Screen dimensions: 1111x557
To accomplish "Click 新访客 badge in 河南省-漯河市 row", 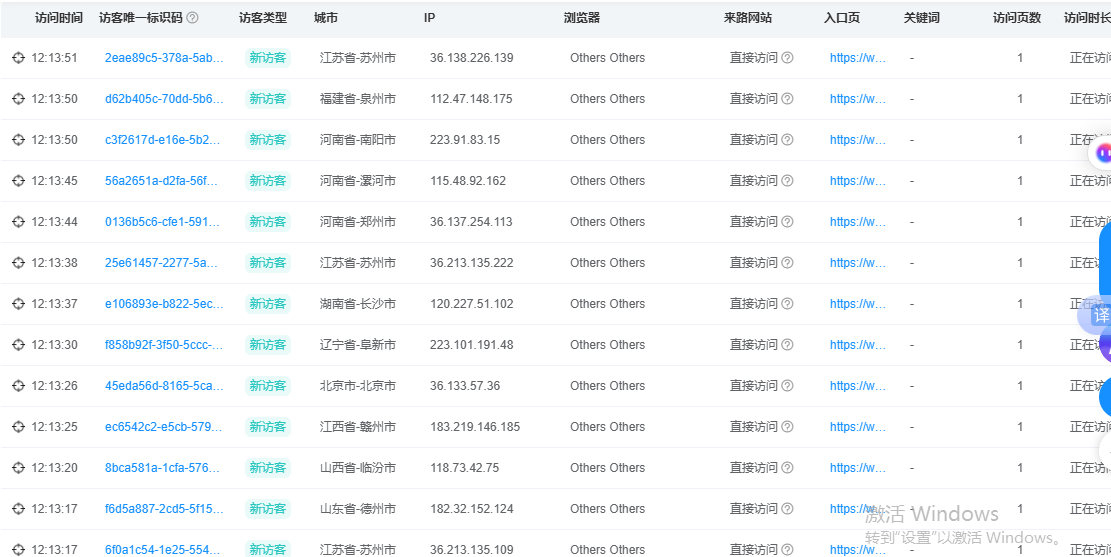I will pyautogui.click(x=268, y=181).
